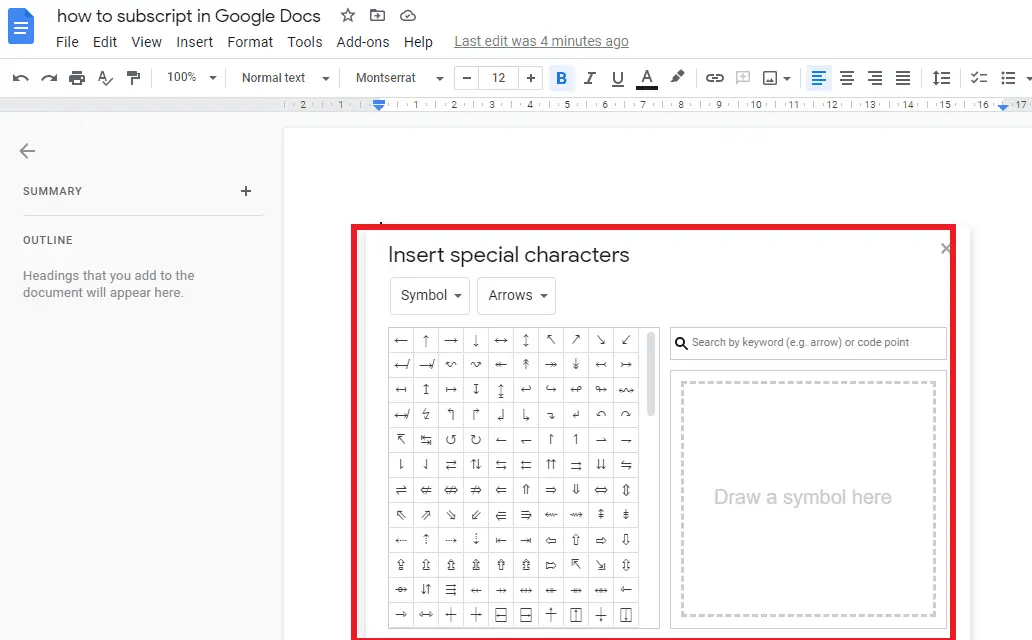Image resolution: width=1032 pixels, height=640 pixels.
Task: Run the Spelling and grammar check icon
Action: [x=105, y=77]
